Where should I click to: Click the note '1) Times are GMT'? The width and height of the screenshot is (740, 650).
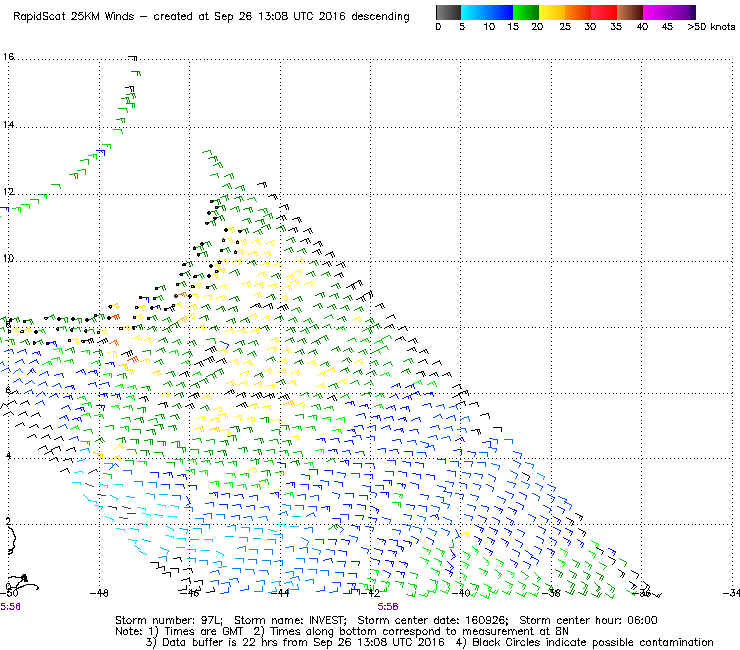click(x=196, y=632)
